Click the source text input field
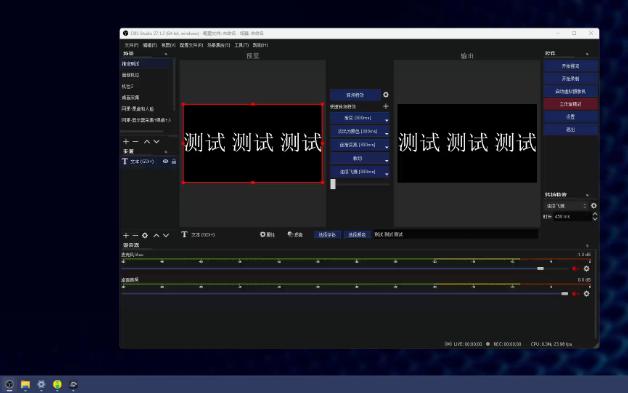628x393 pixels. tap(455, 234)
